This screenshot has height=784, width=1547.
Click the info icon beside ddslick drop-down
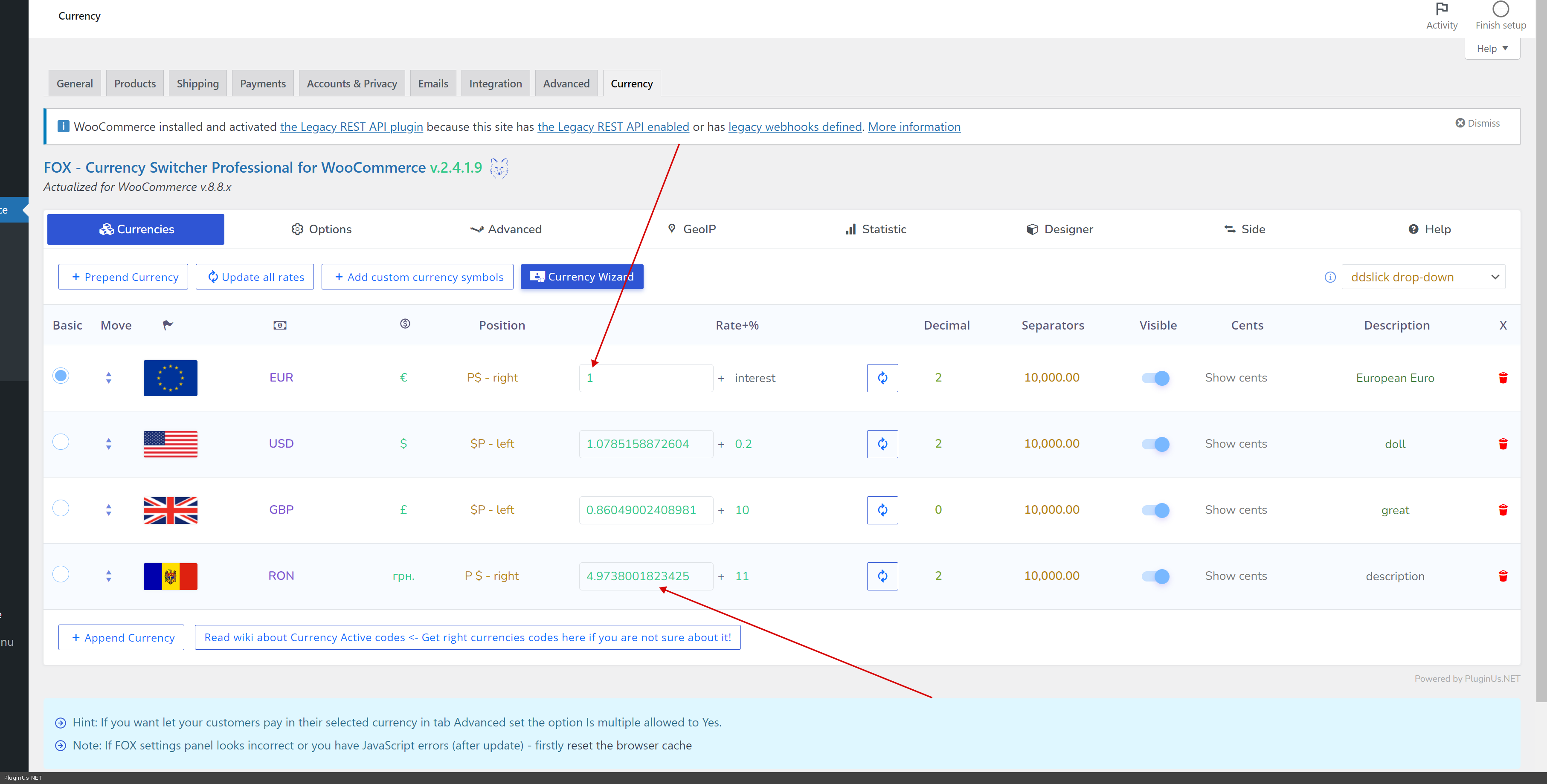point(1329,277)
